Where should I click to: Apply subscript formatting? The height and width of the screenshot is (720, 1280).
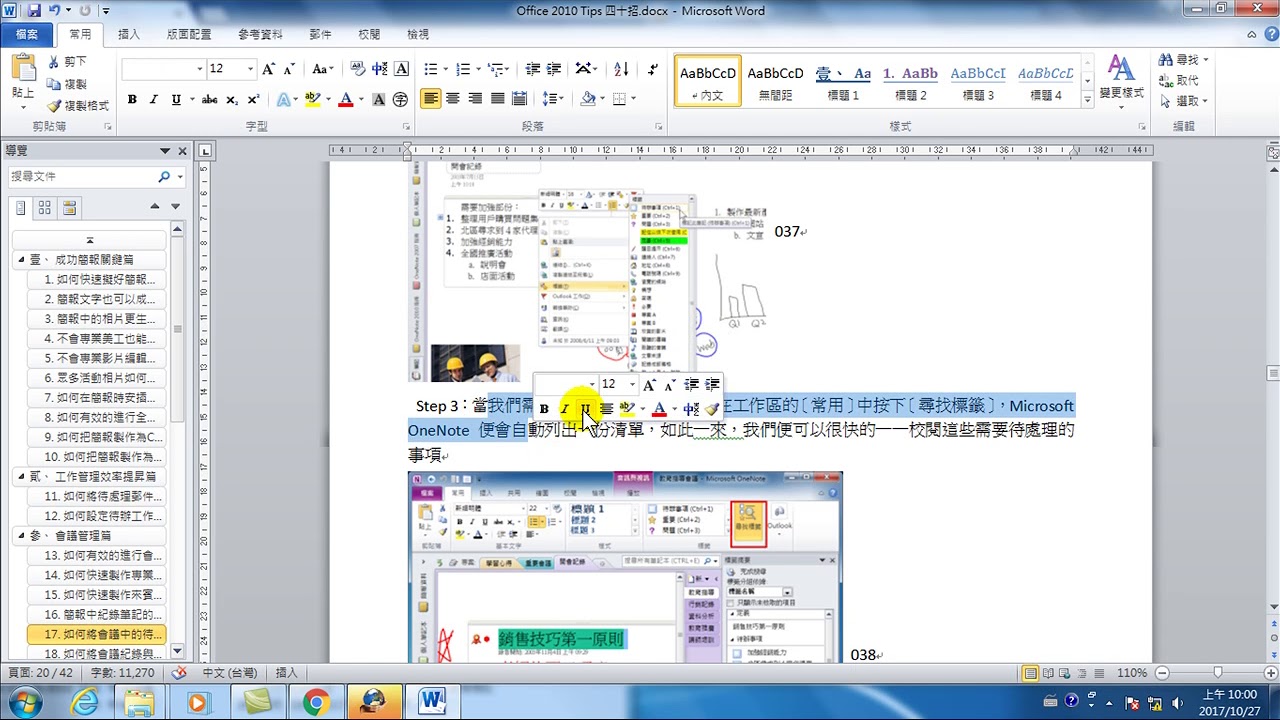coord(232,99)
